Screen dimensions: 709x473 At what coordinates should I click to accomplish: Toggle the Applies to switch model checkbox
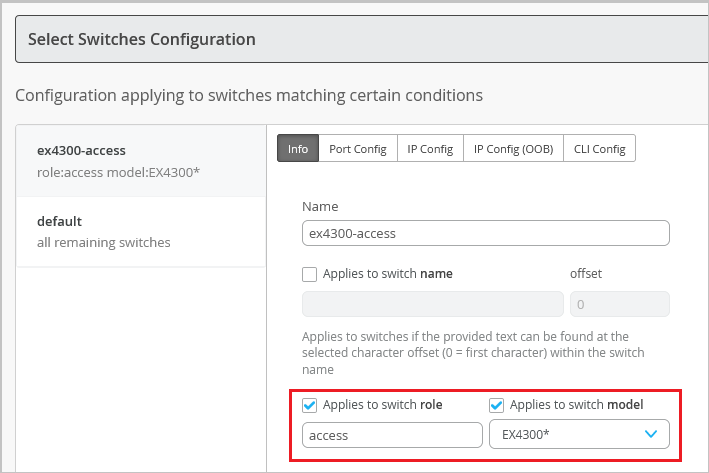497,405
